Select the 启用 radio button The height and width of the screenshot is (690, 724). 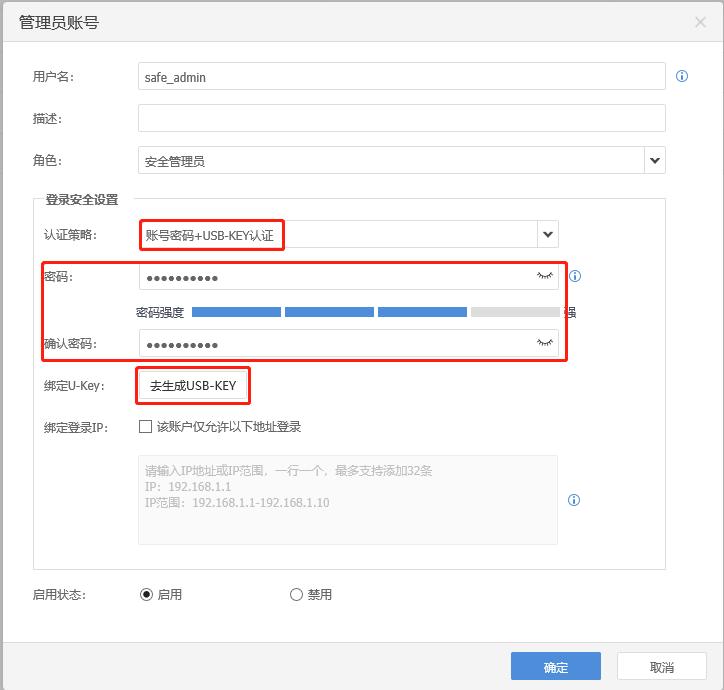point(147,594)
